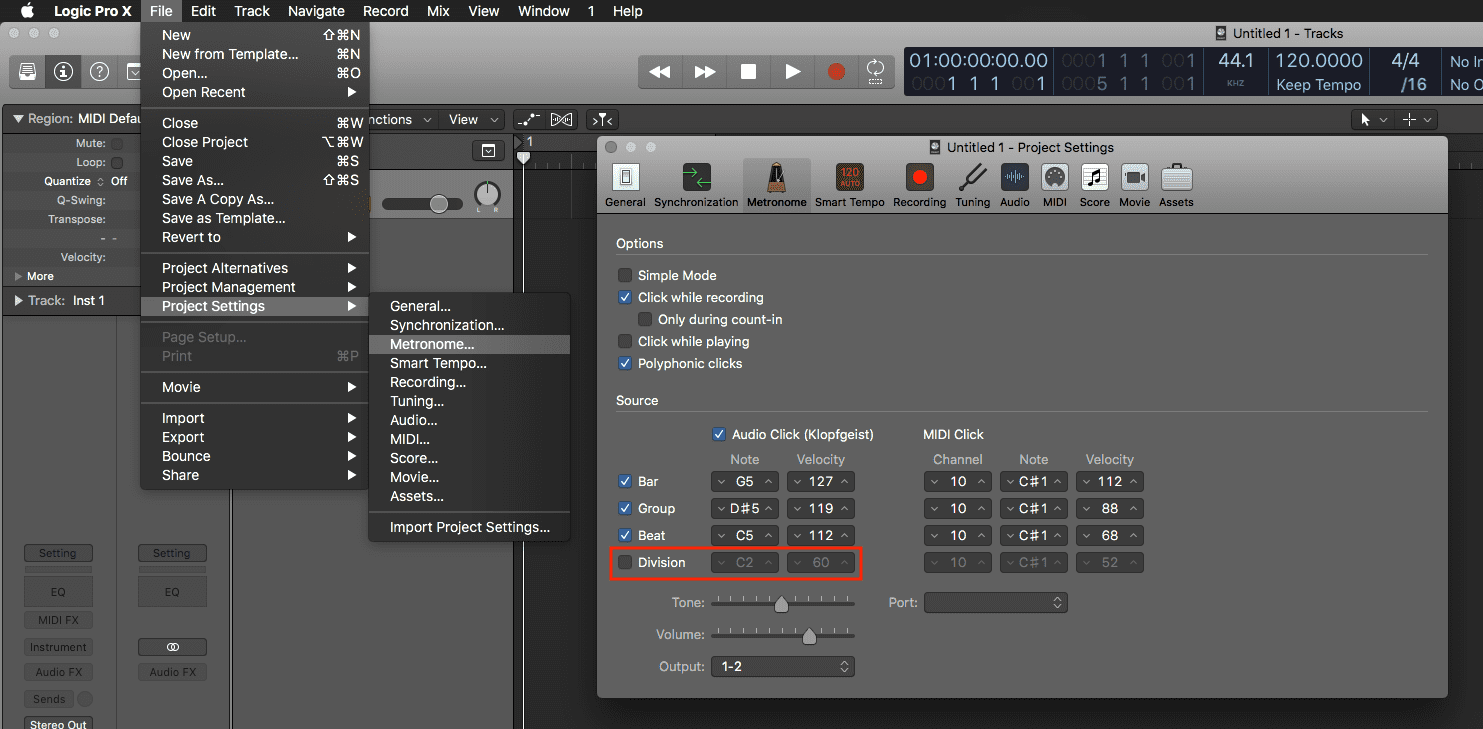Open the Assets settings pane
The image size is (1483, 729).
[x=1176, y=185]
